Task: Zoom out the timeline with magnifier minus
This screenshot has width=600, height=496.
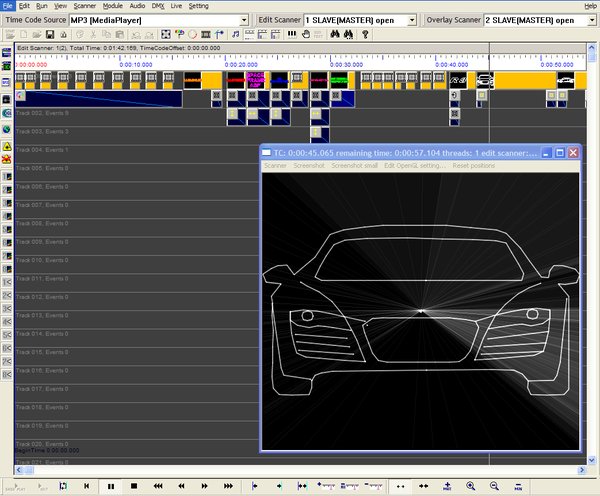Action: coord(494,486)
